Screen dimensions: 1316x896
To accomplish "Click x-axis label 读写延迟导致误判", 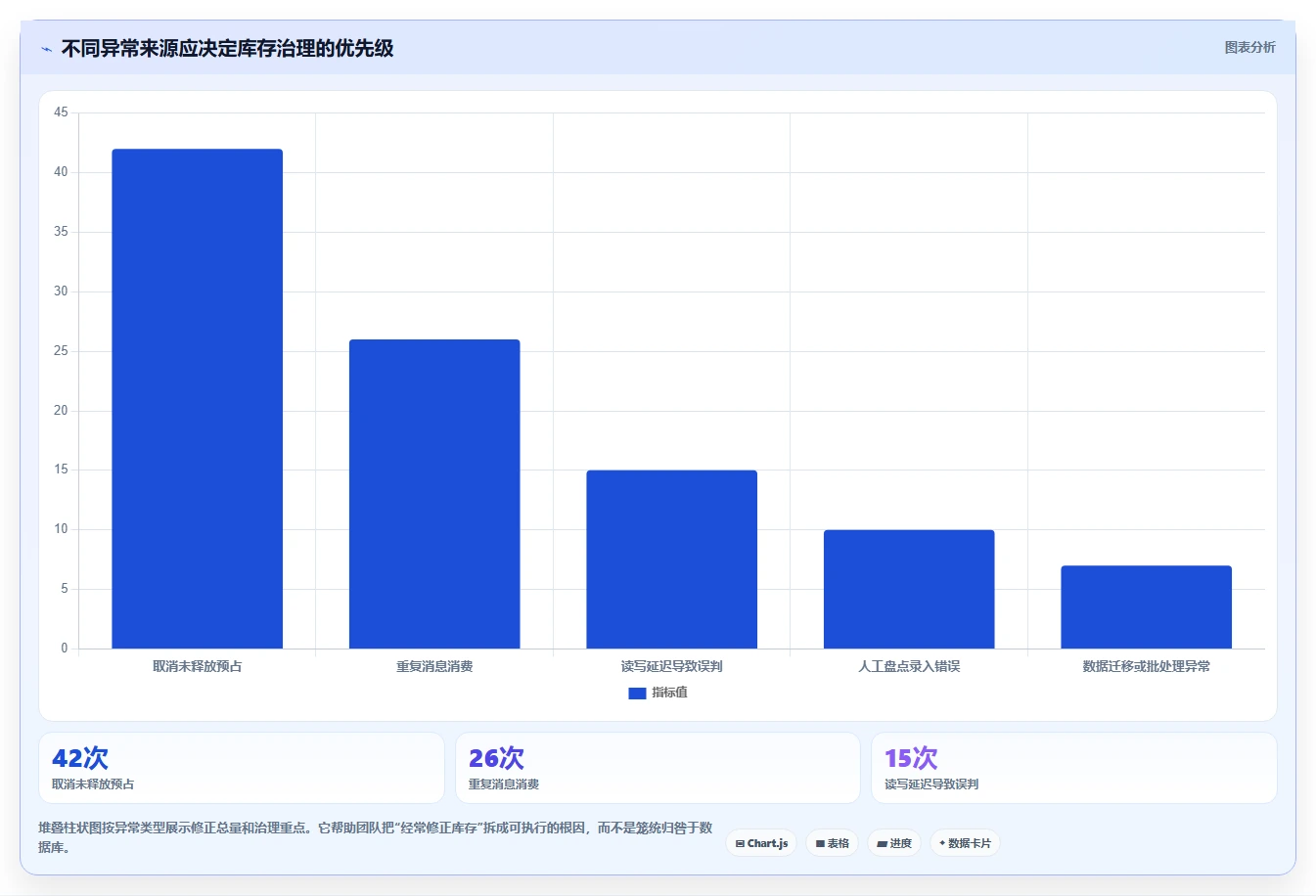I will pos(672,666).
